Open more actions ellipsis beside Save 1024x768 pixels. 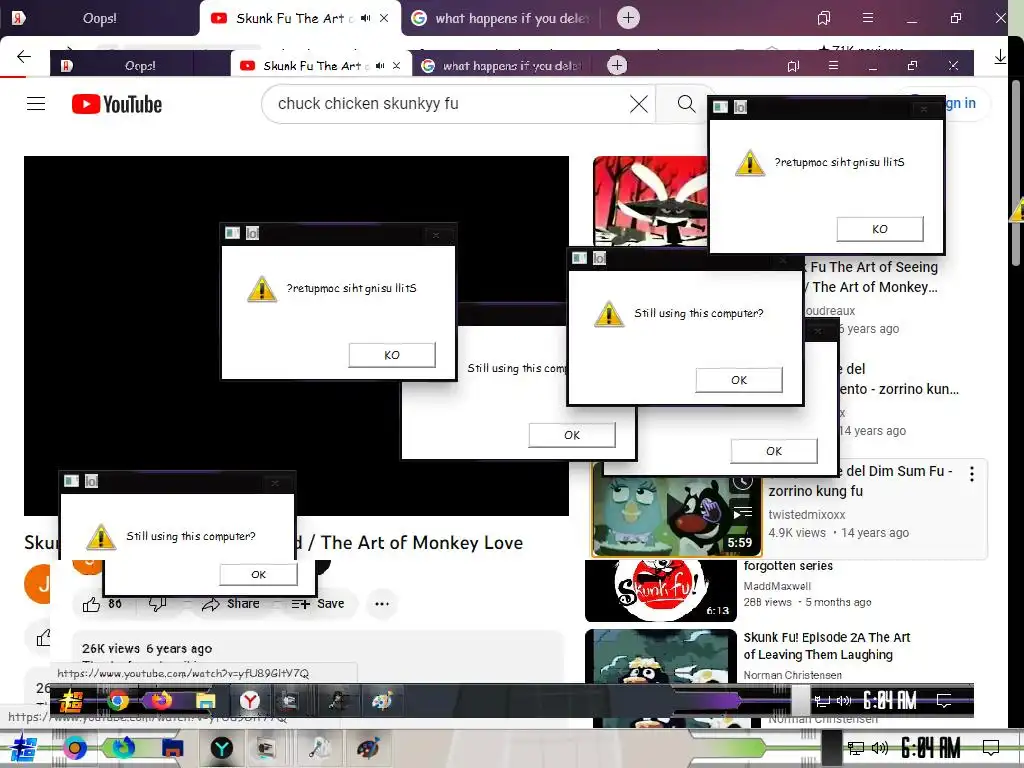382,604
